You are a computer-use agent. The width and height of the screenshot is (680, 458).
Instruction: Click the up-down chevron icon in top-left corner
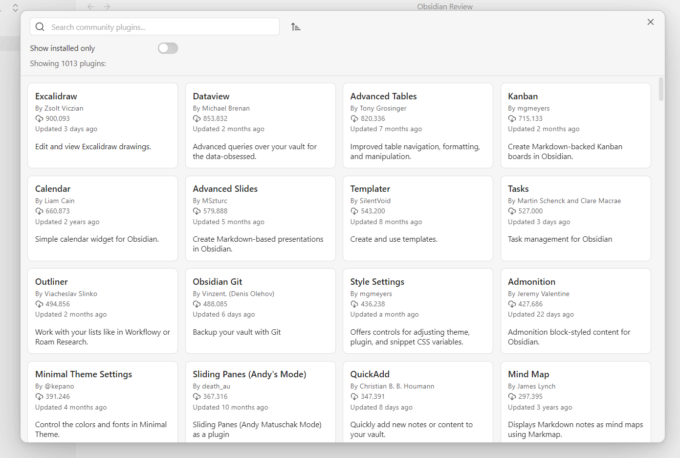14,7
